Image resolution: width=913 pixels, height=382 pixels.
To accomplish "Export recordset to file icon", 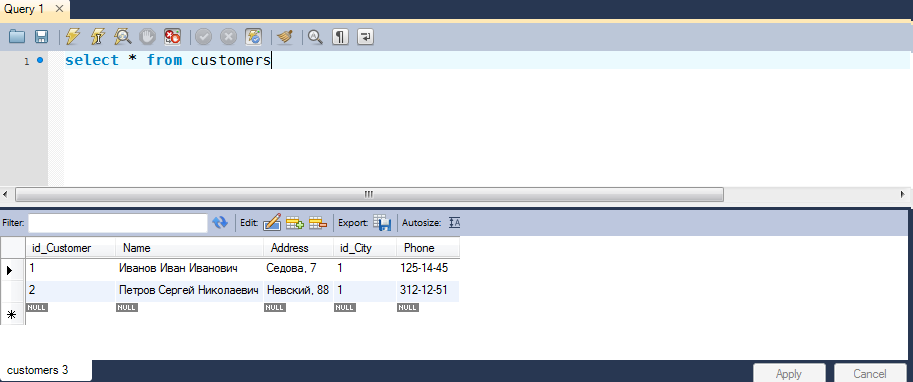I will coord(382,222).
